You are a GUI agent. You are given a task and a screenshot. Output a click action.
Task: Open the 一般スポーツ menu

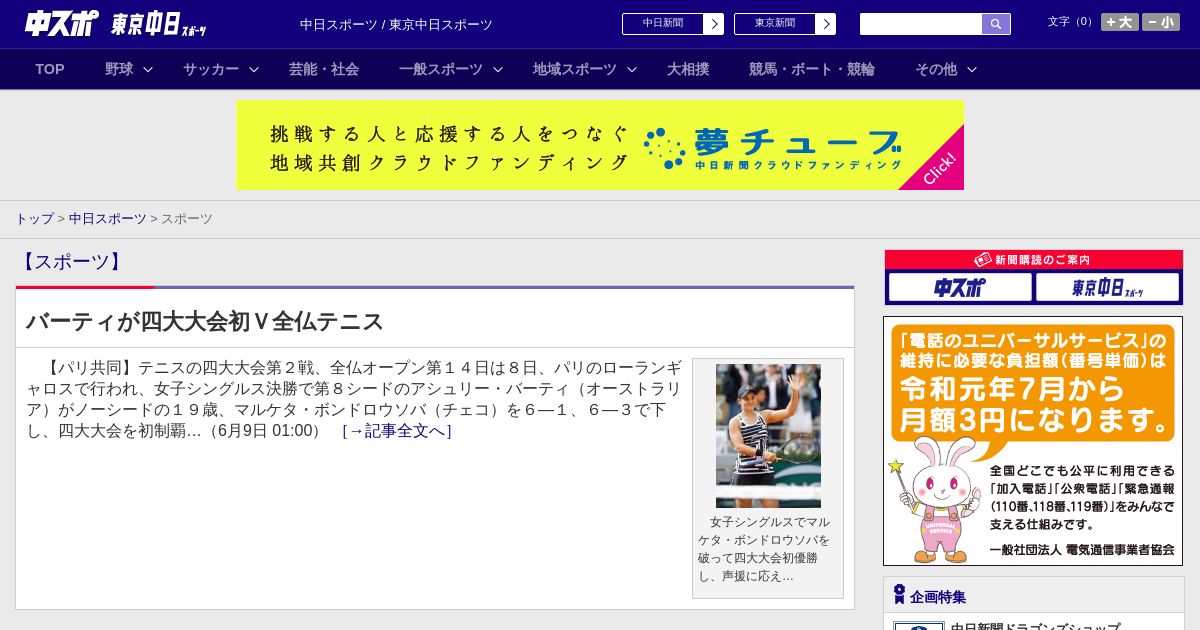441,69
